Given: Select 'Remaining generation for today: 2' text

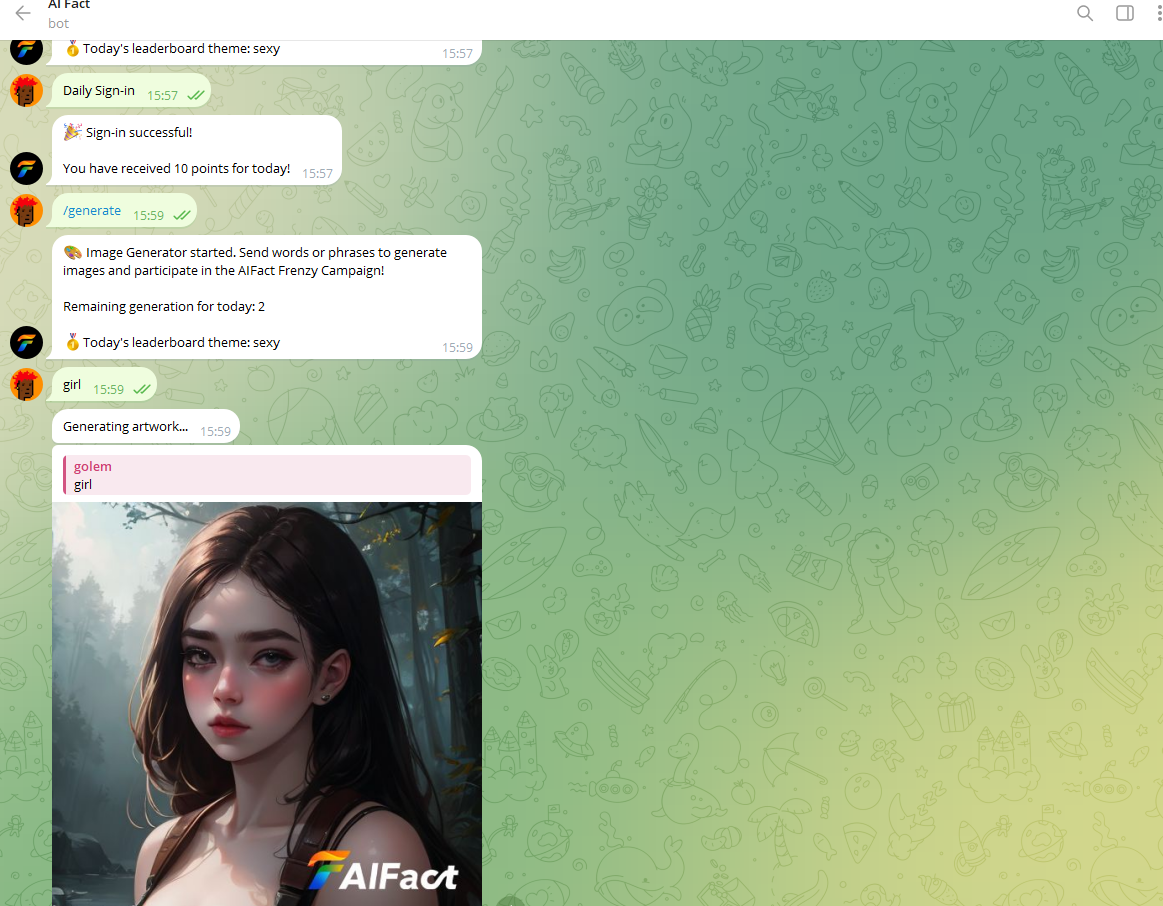Looking at the screenshot, I should pyautogui.click(x=164, y=306).
